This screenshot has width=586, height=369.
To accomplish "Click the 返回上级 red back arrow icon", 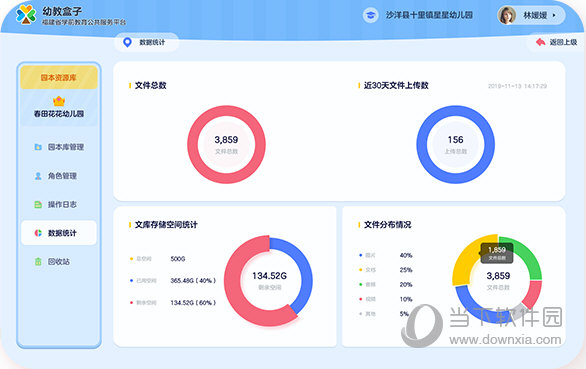I will [x=540, y=42].
